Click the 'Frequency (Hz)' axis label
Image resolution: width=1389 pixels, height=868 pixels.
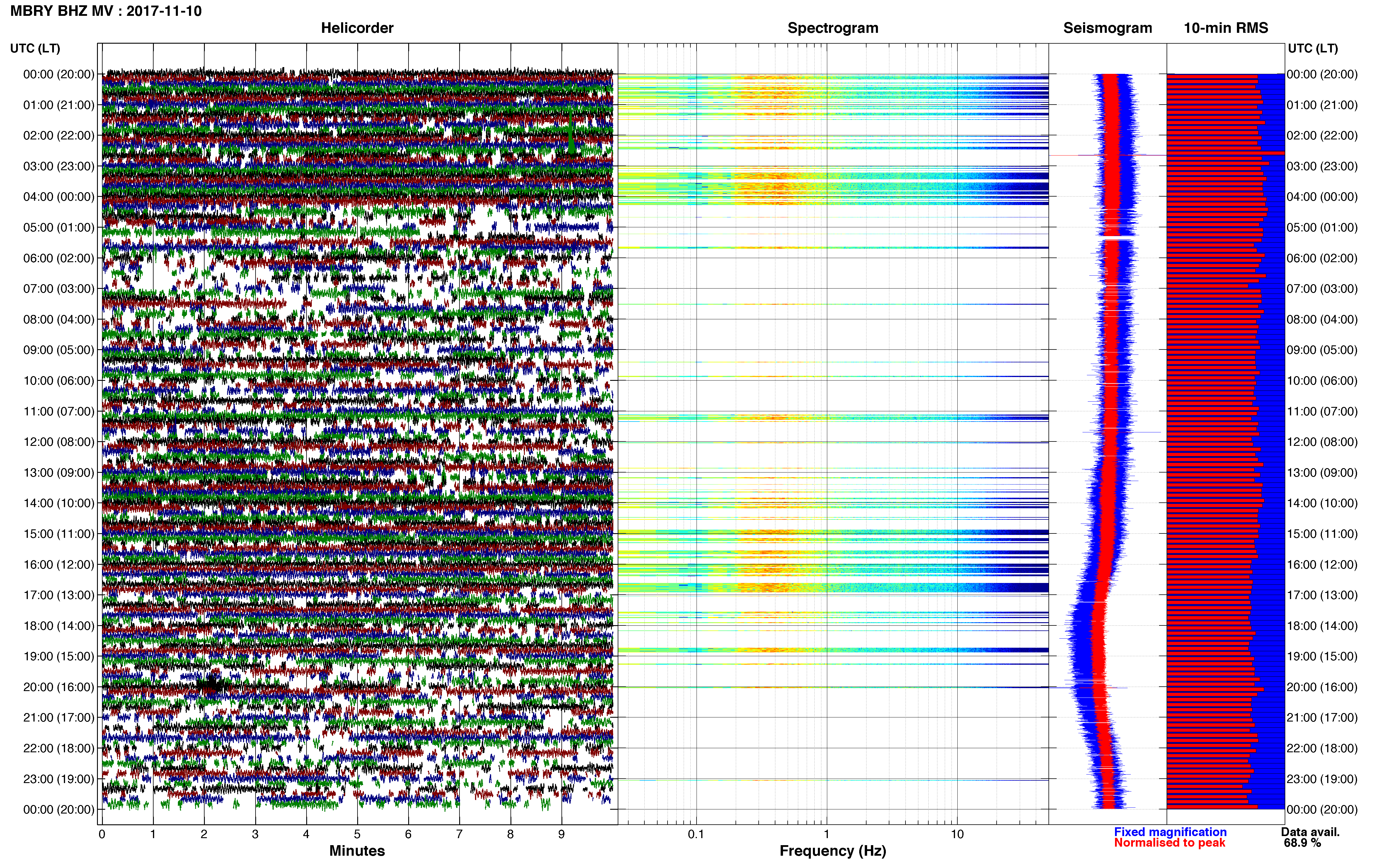(x=833, y=851)
